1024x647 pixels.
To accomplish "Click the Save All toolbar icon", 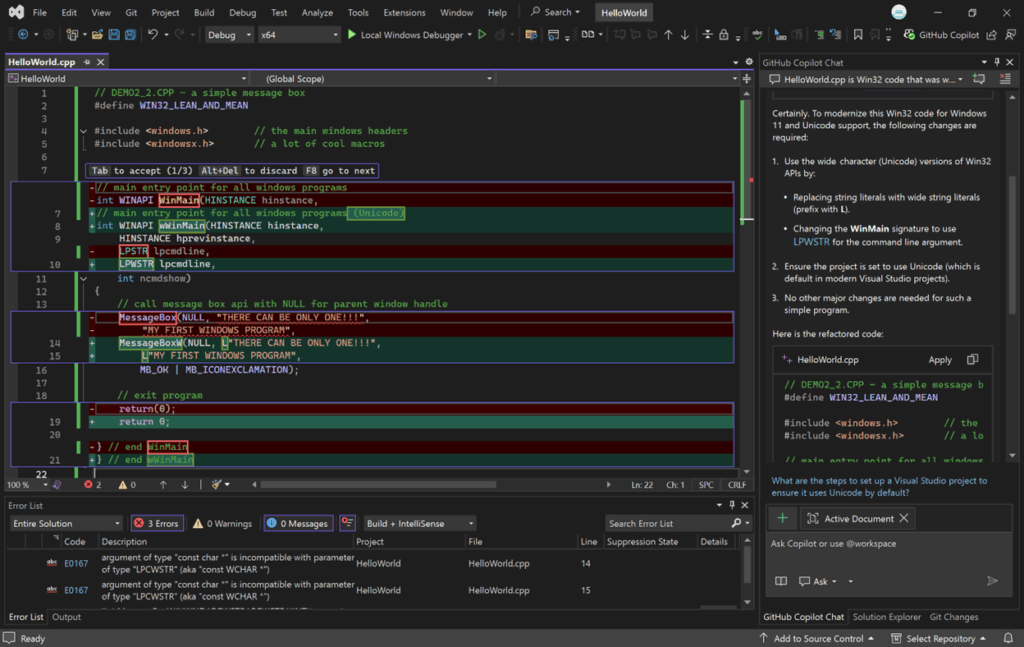I will coord(131,35).
